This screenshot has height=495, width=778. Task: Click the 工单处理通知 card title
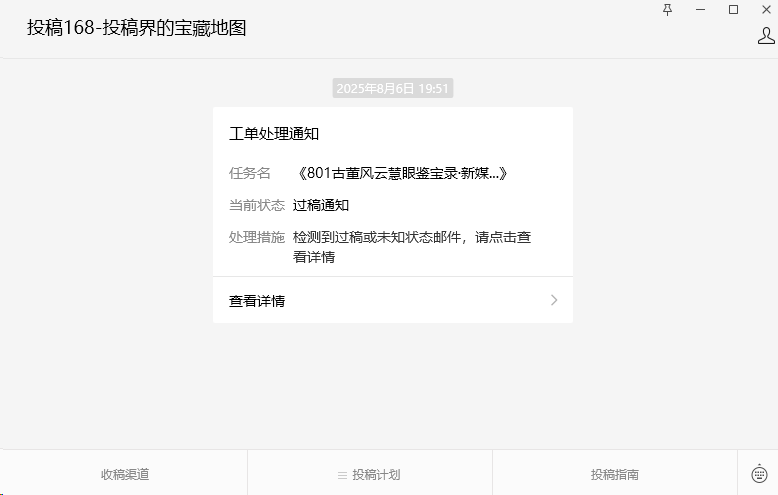[x=274, y=134]
